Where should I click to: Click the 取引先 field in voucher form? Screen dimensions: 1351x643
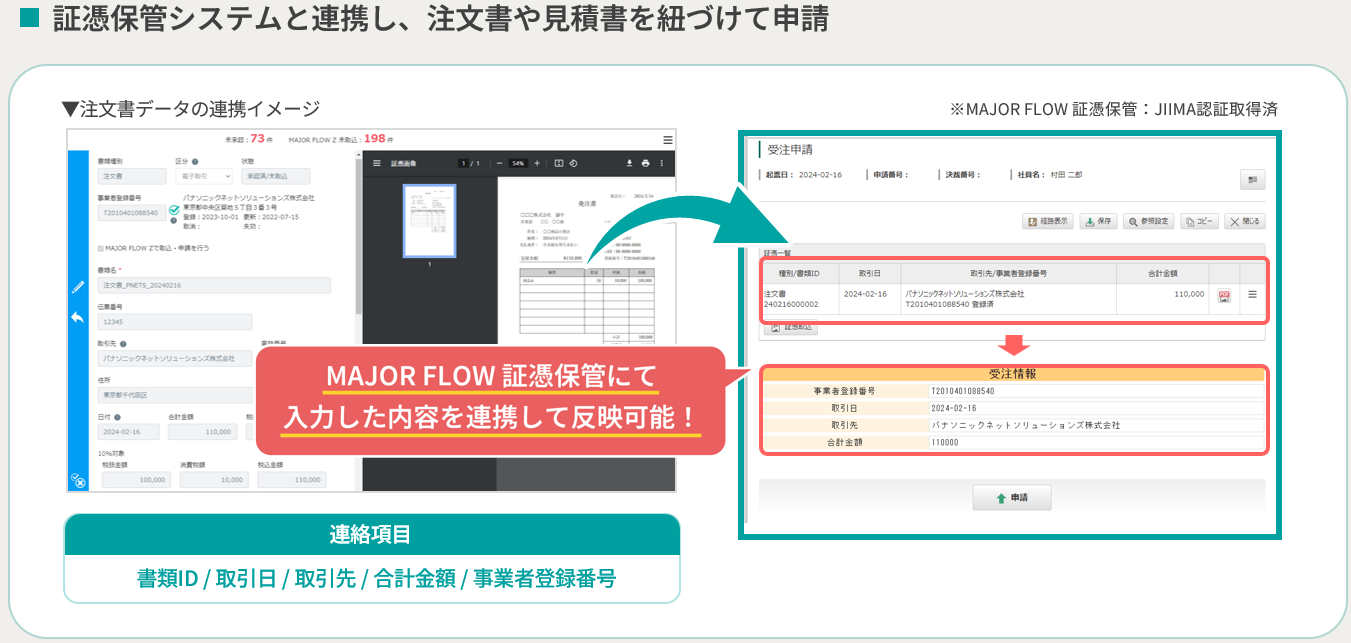[175, 358]
